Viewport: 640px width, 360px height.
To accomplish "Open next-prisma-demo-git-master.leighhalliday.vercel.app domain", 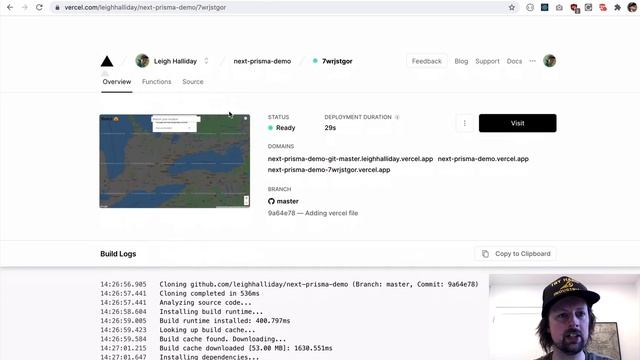I will pyautogui.click(x=350, y=159).
